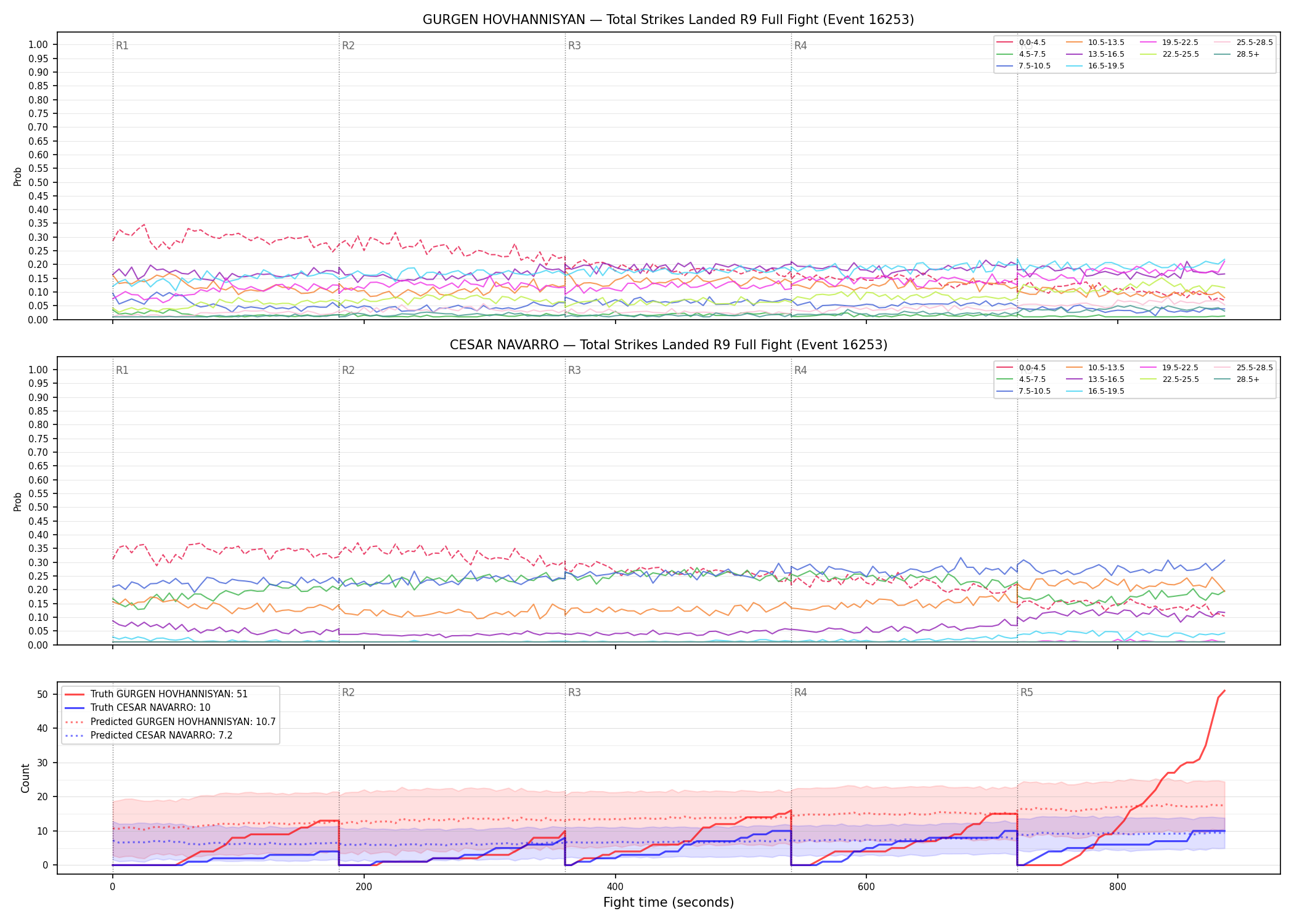Click the 'Count' y-axis label
Screen dimensions: 1294x924
click(25, 778)
